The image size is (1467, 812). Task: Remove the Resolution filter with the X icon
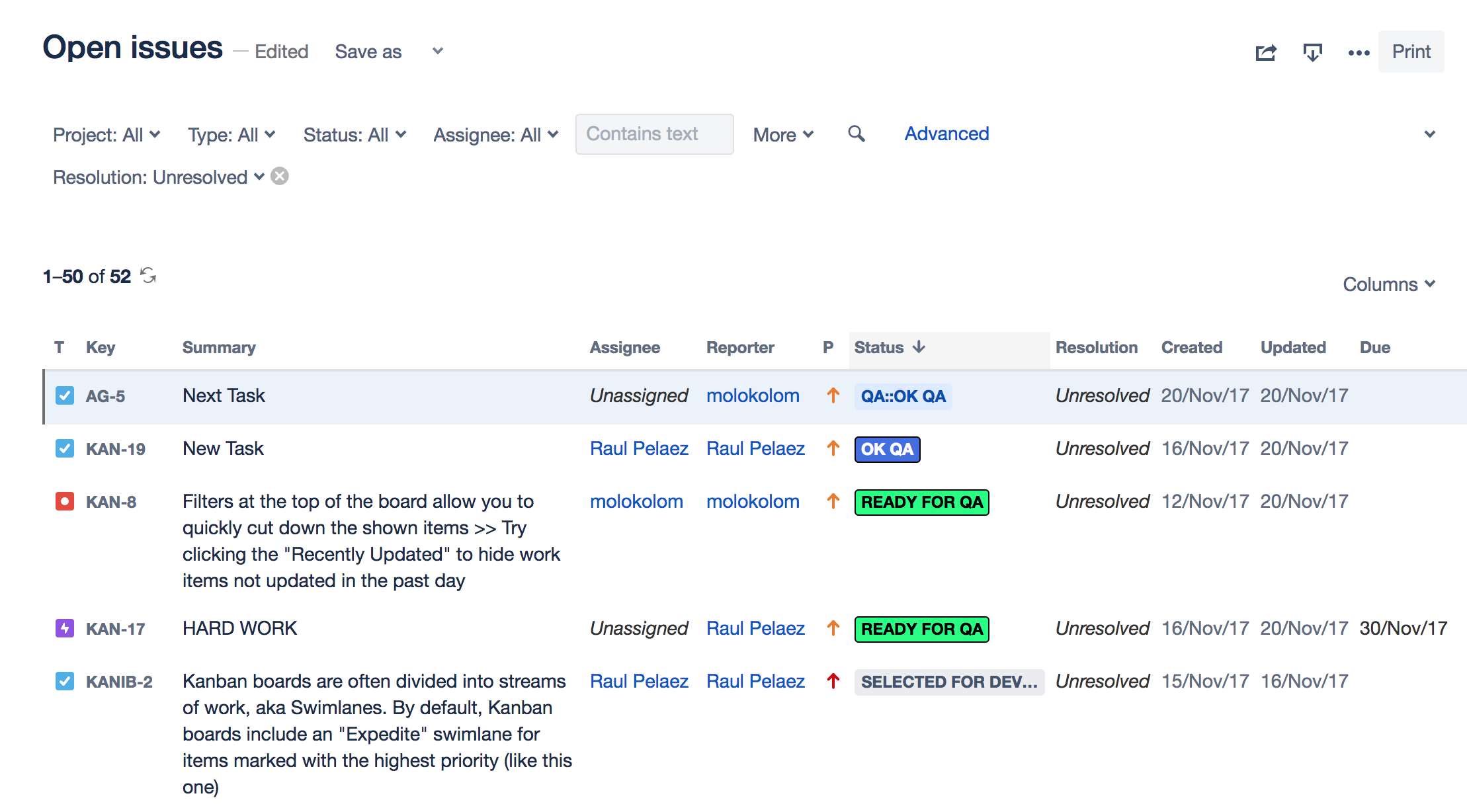tap(280, 177)
